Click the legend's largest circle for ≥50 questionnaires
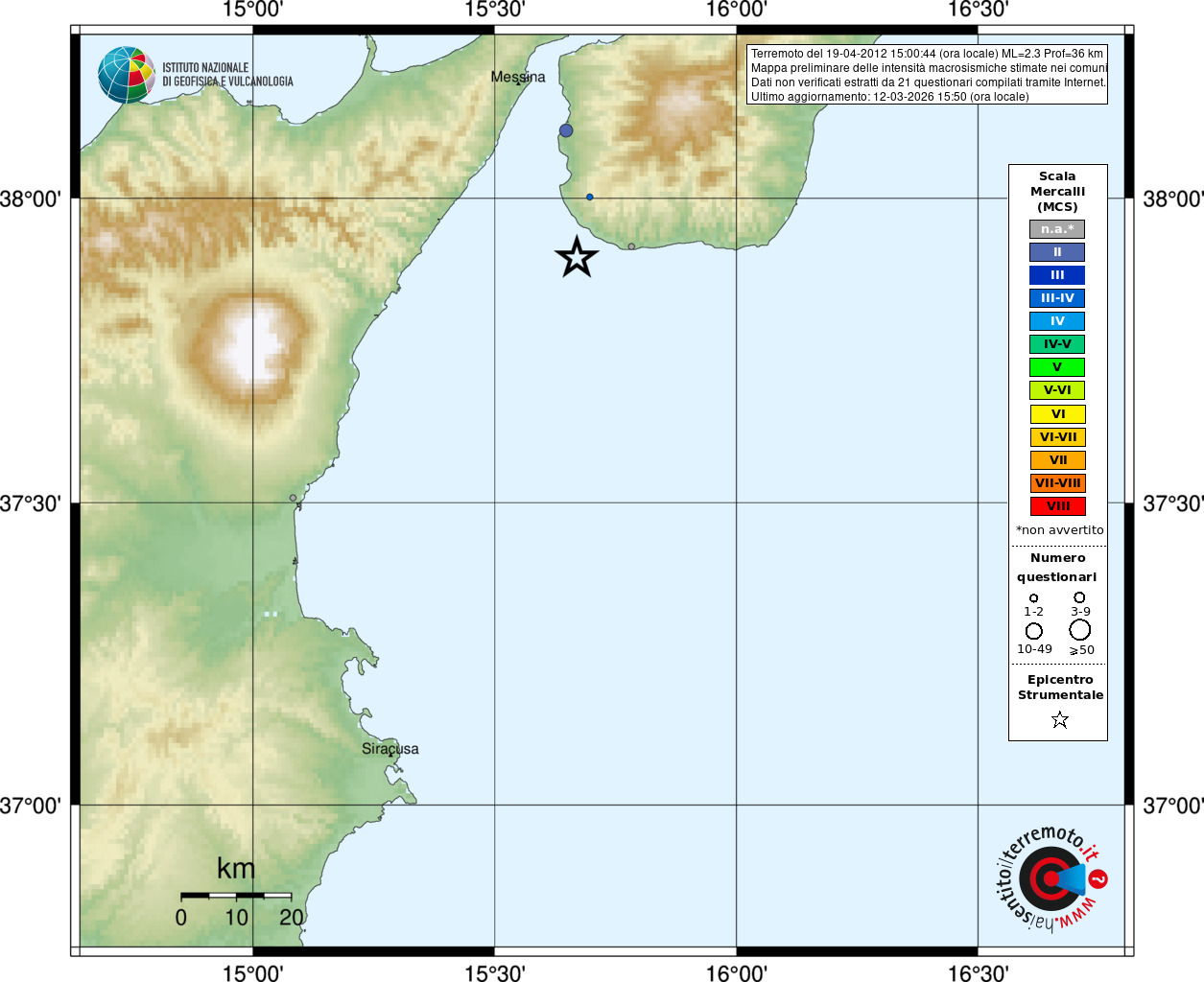 pos(1080,630)
